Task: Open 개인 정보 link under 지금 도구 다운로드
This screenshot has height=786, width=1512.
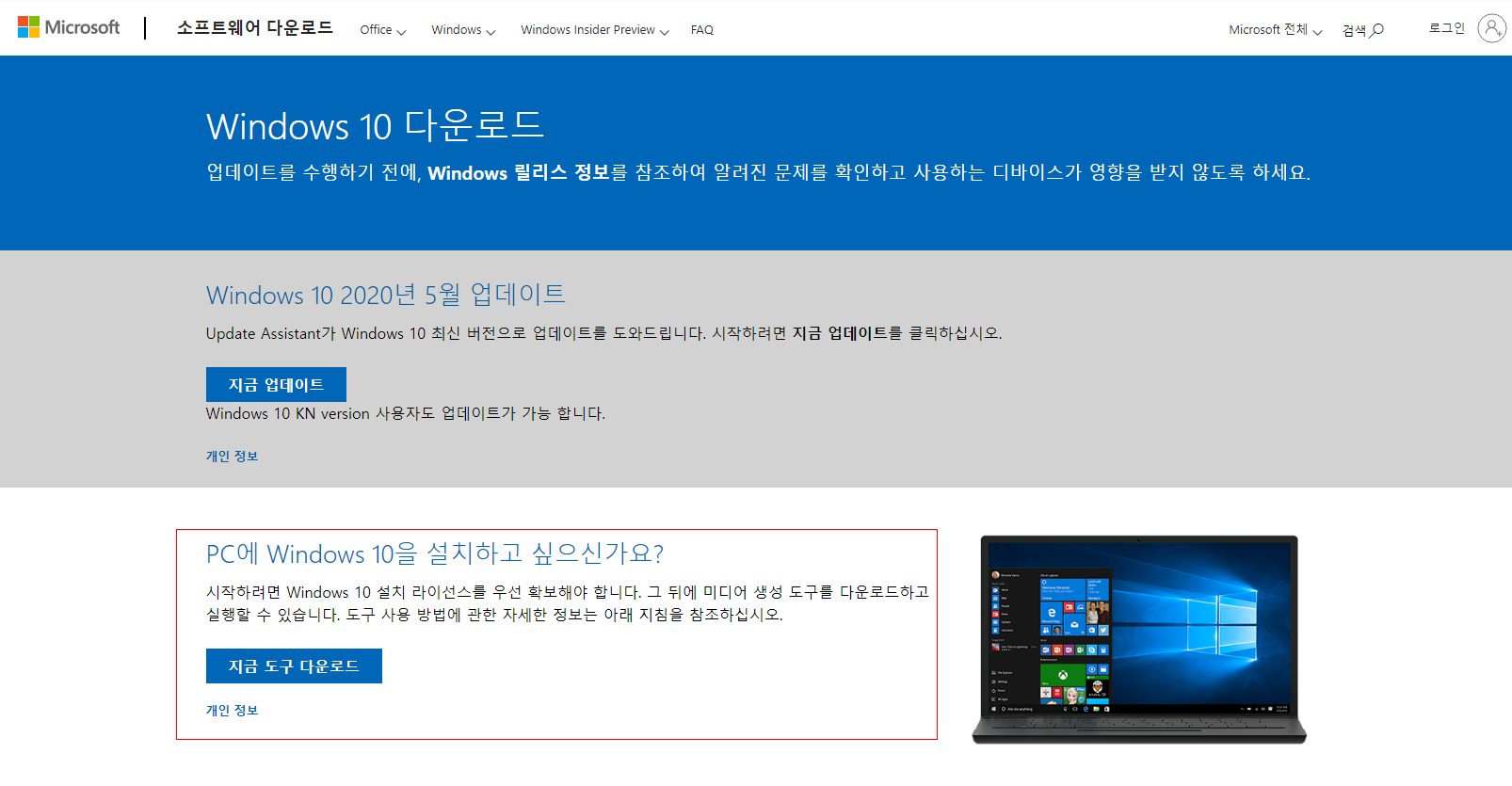Action: pyautogui.click(x=232, y=710)
